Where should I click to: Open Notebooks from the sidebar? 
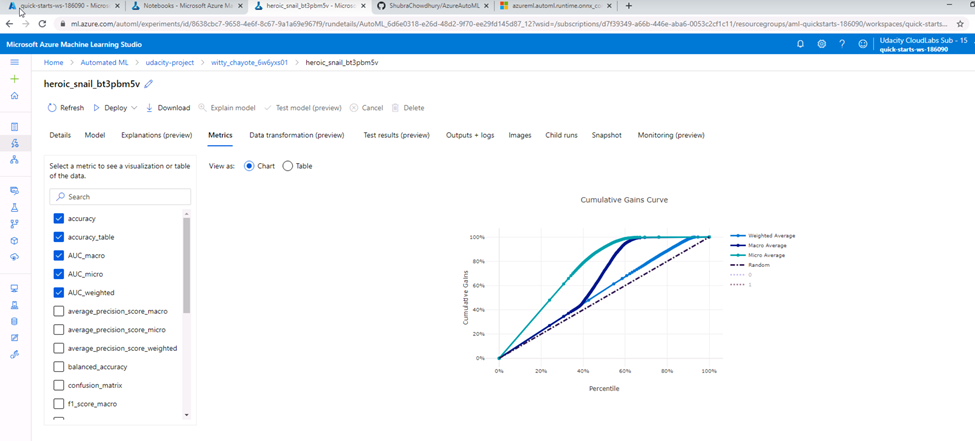click(15, 127)
